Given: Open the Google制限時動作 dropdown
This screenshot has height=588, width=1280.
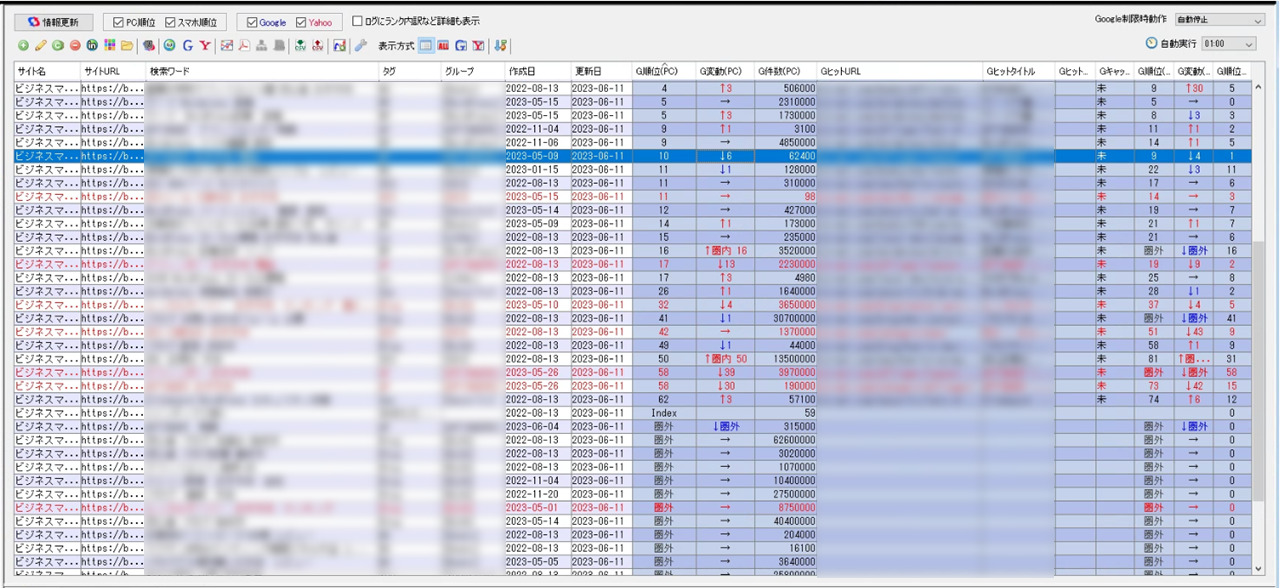Looking at the screenshot, I should pos(1219,20).
